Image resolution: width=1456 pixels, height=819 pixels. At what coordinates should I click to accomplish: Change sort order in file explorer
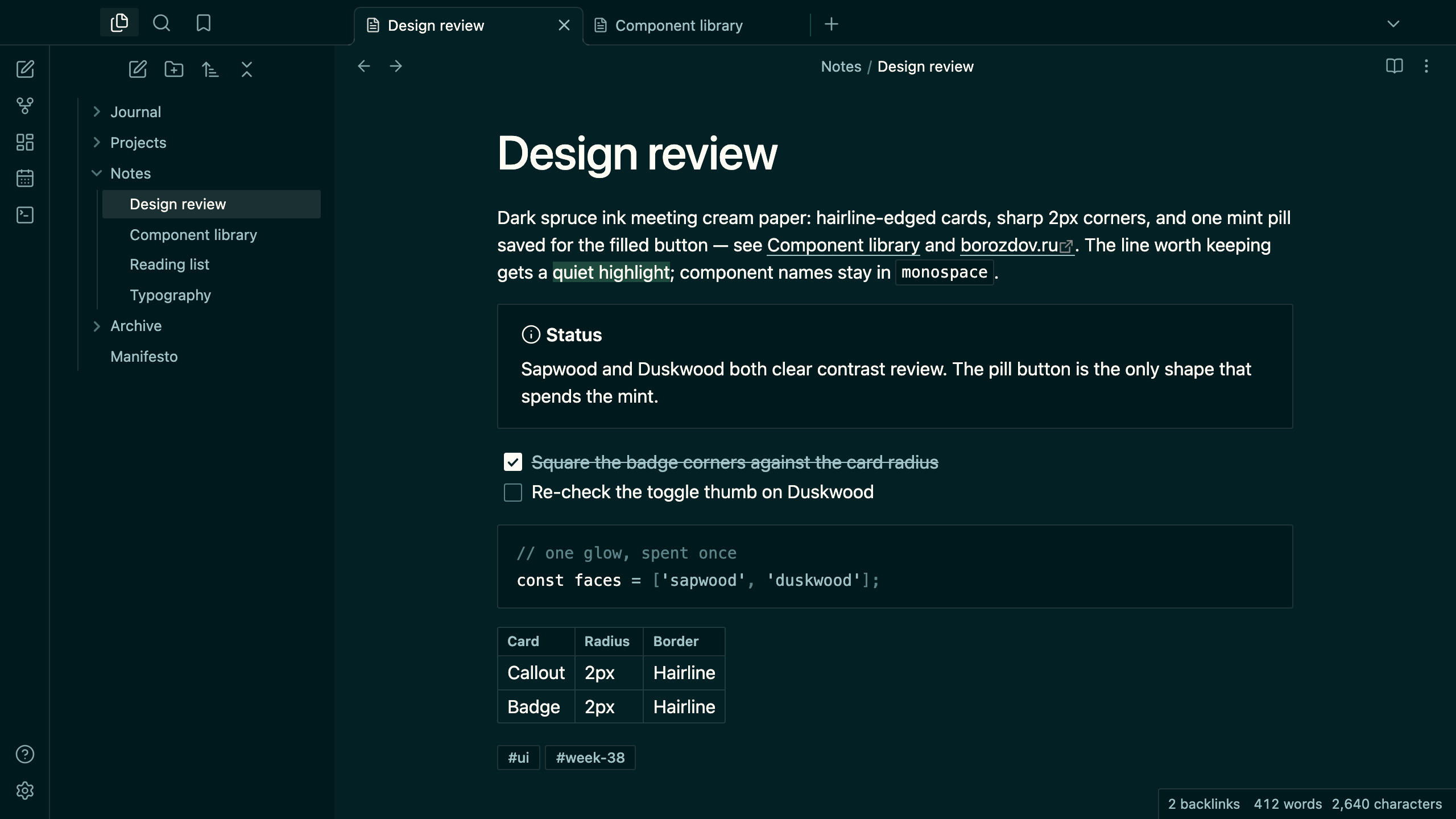(210, 69)
